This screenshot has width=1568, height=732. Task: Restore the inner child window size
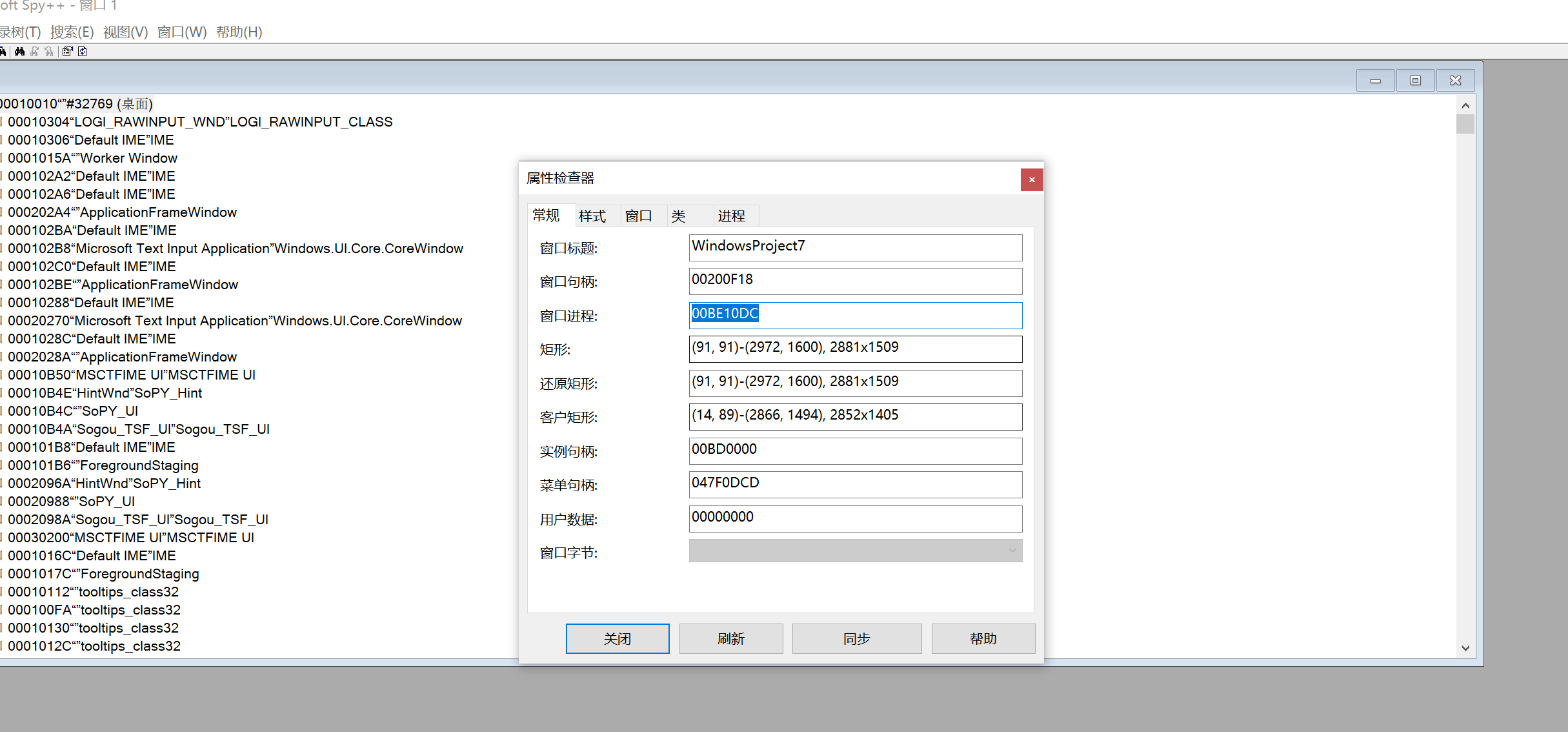1414,81
